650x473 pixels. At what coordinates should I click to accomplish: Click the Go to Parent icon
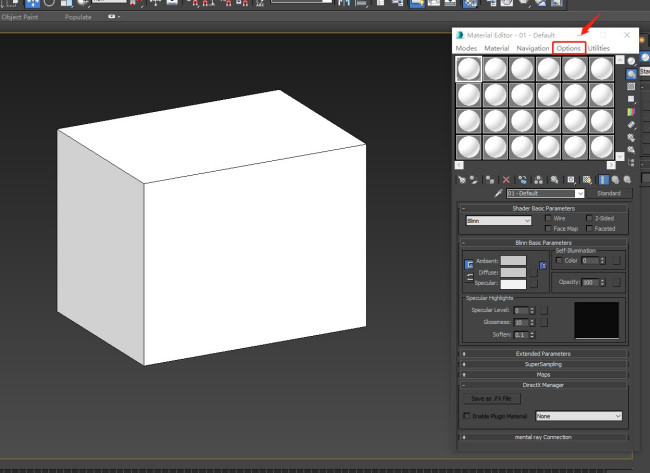point(615,179)
